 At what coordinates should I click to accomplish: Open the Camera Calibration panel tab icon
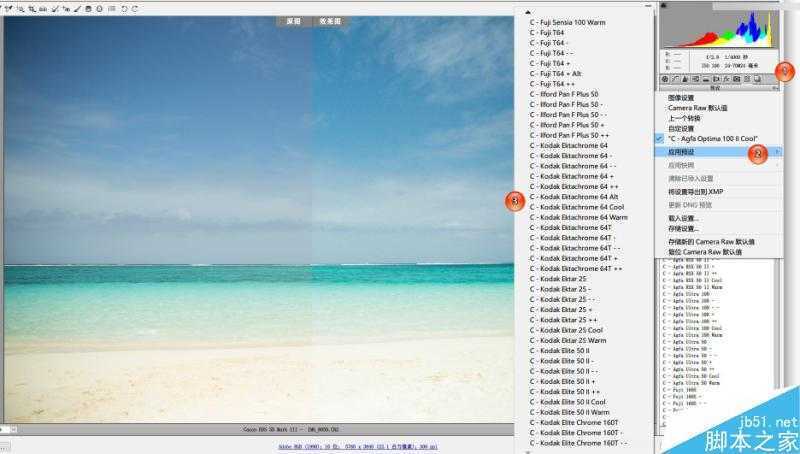pyautogui.click(x=737, y=79)
